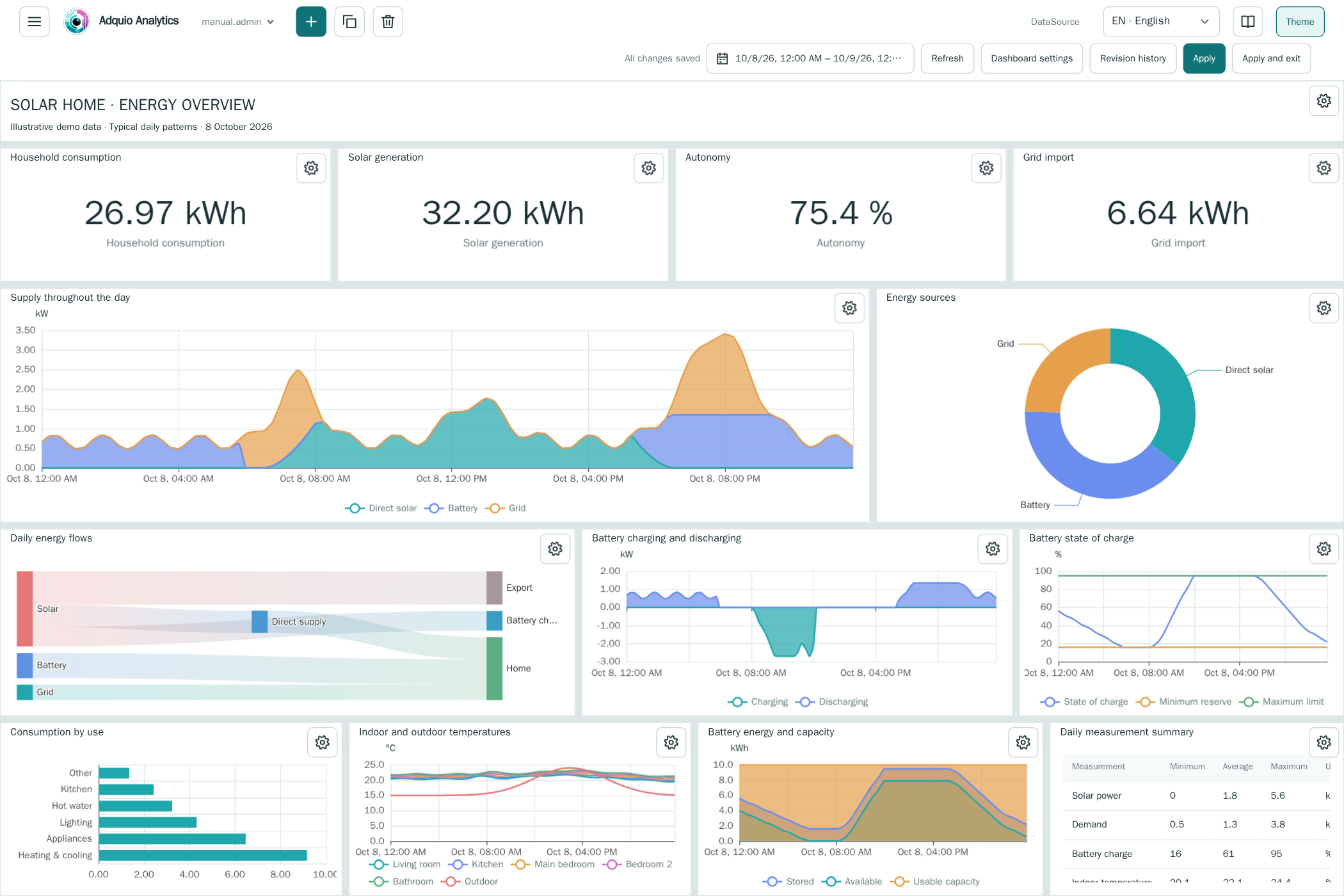Click the trash delete icon
This screenshot has height=896, width=1344.
[388, 22]
